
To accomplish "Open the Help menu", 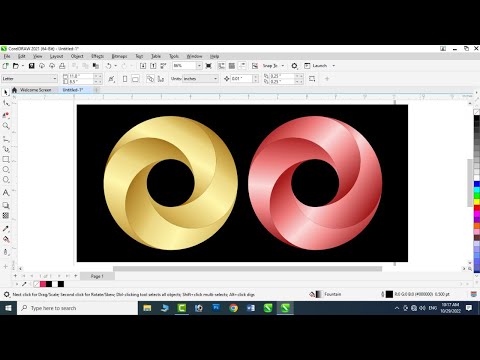I will (214, 56).
